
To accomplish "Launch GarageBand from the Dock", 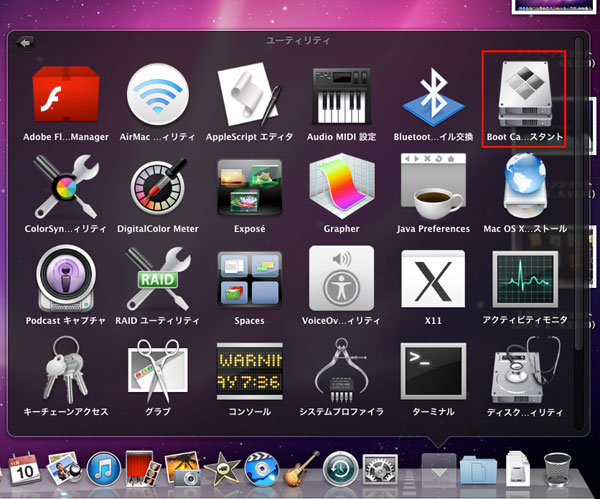I will coord(302,469).
